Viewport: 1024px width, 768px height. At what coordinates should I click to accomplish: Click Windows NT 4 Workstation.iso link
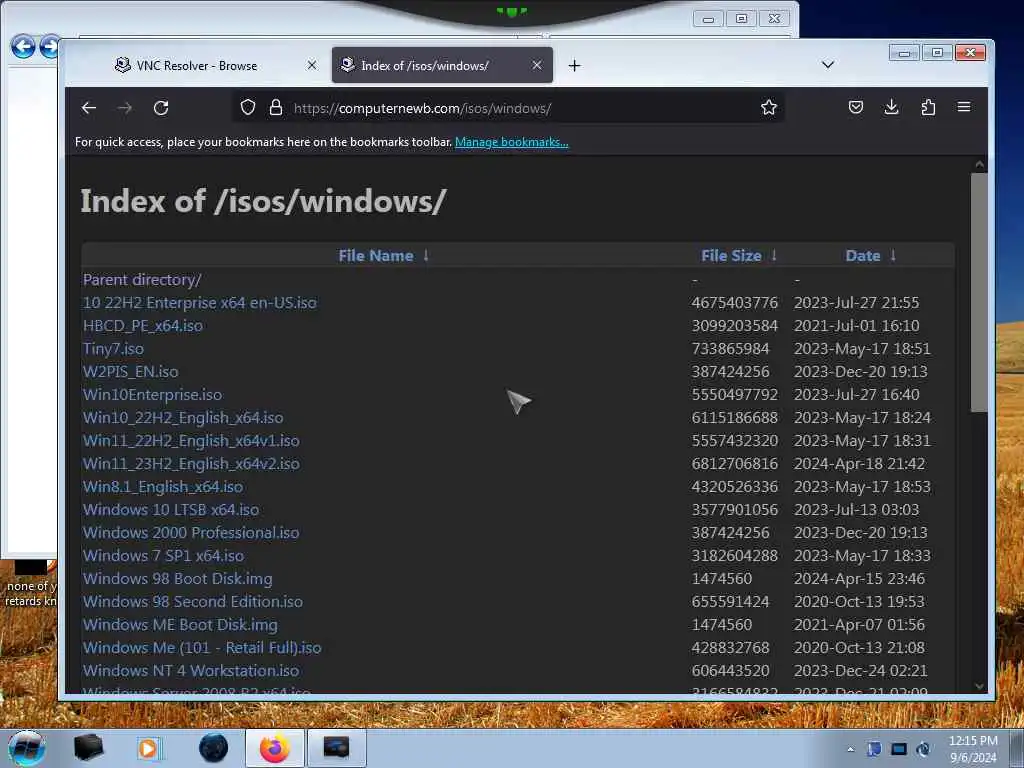[x=191, y=671]
